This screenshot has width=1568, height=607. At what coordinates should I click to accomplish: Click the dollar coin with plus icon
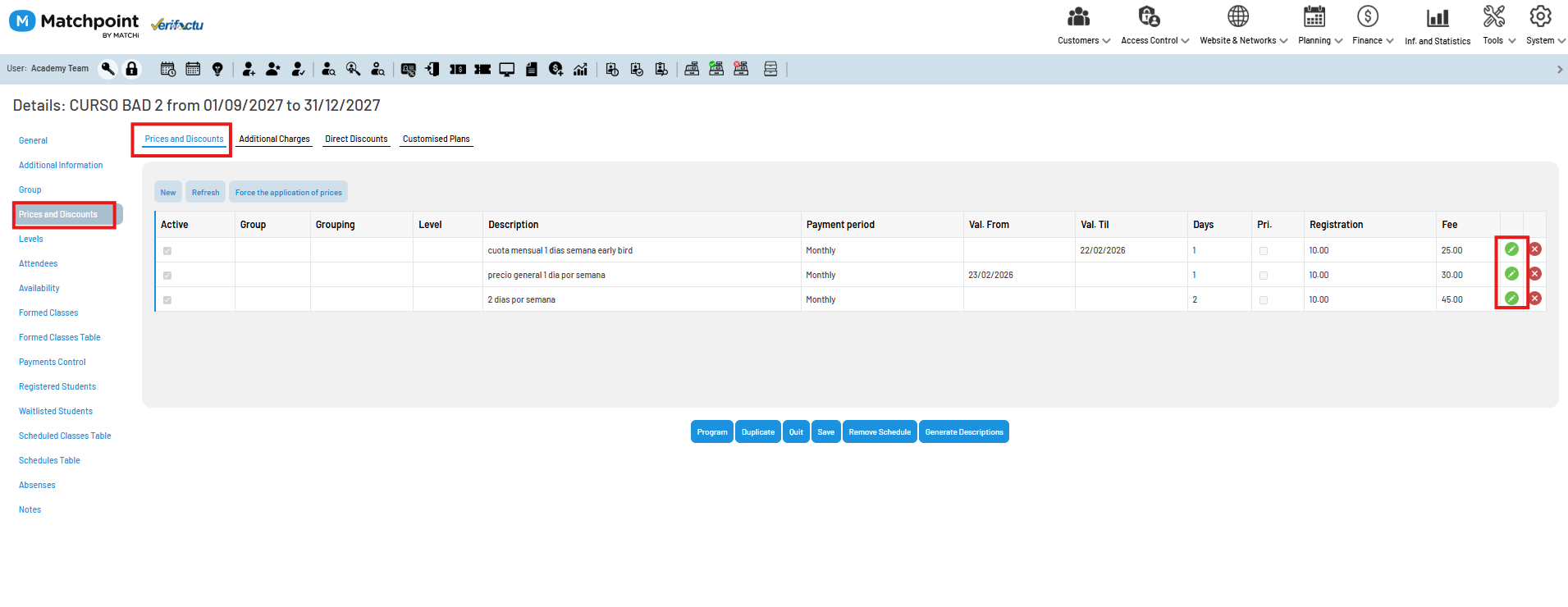pyautogui.click(x=556, y=69)
